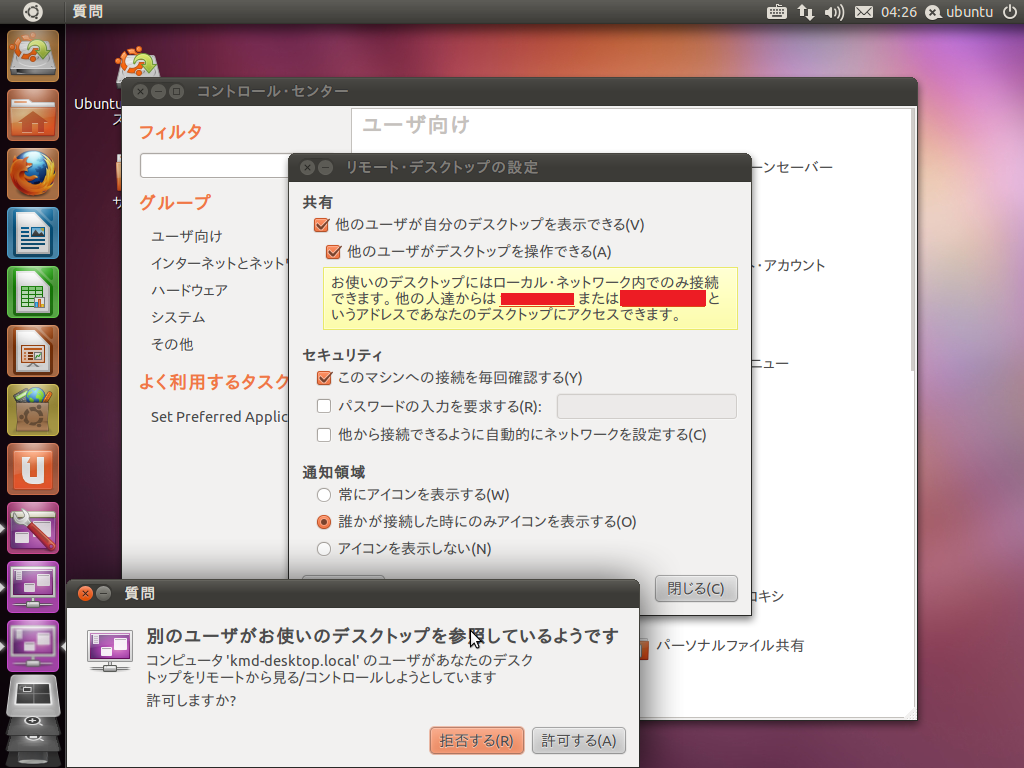This screenshot has height=768, width=1024.
Task: Select システム group in Control Center
Action: pos(178,317)
